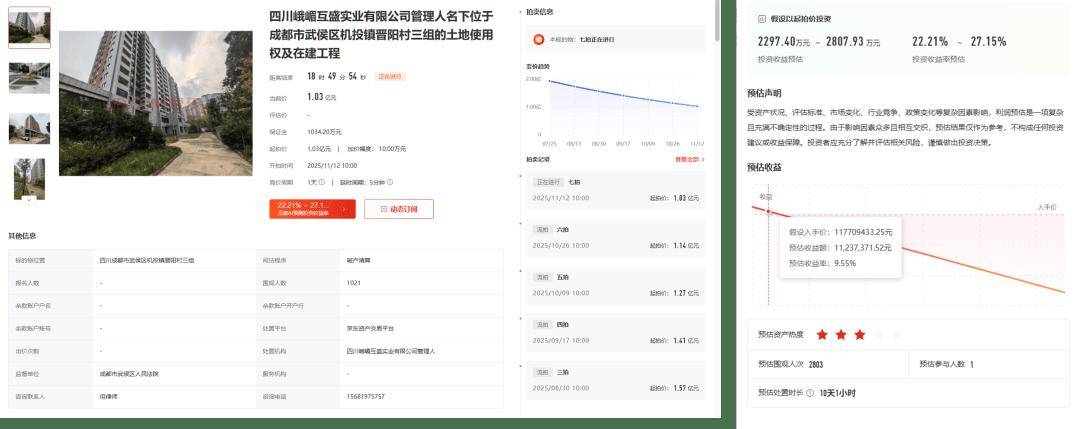This screenshot has height=429, width=1080.
Task: Click the info icon next to 竞价周期 1天
Action: pos(322,182)
